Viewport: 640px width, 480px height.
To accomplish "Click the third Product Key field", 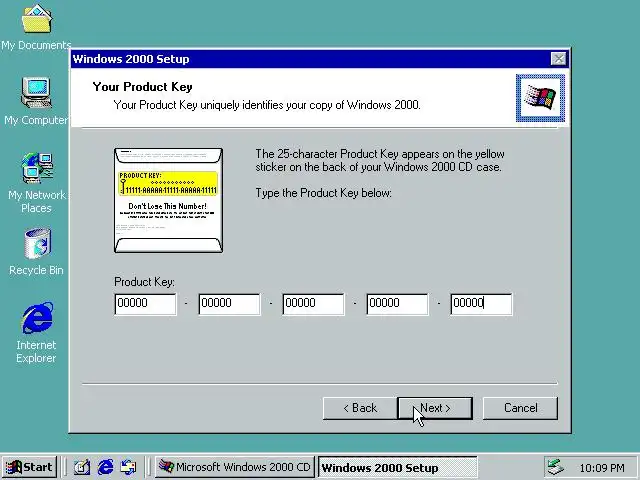I will pyautogui.click(x=313, y=304).
